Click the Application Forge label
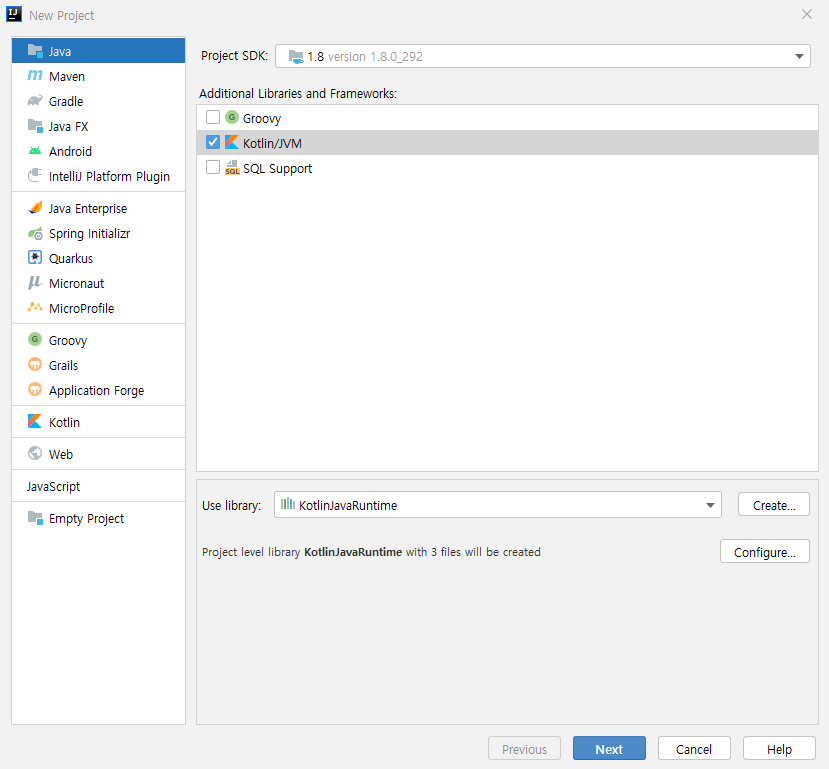The height and width of the screenshot is (769, 829). [96, 391]
